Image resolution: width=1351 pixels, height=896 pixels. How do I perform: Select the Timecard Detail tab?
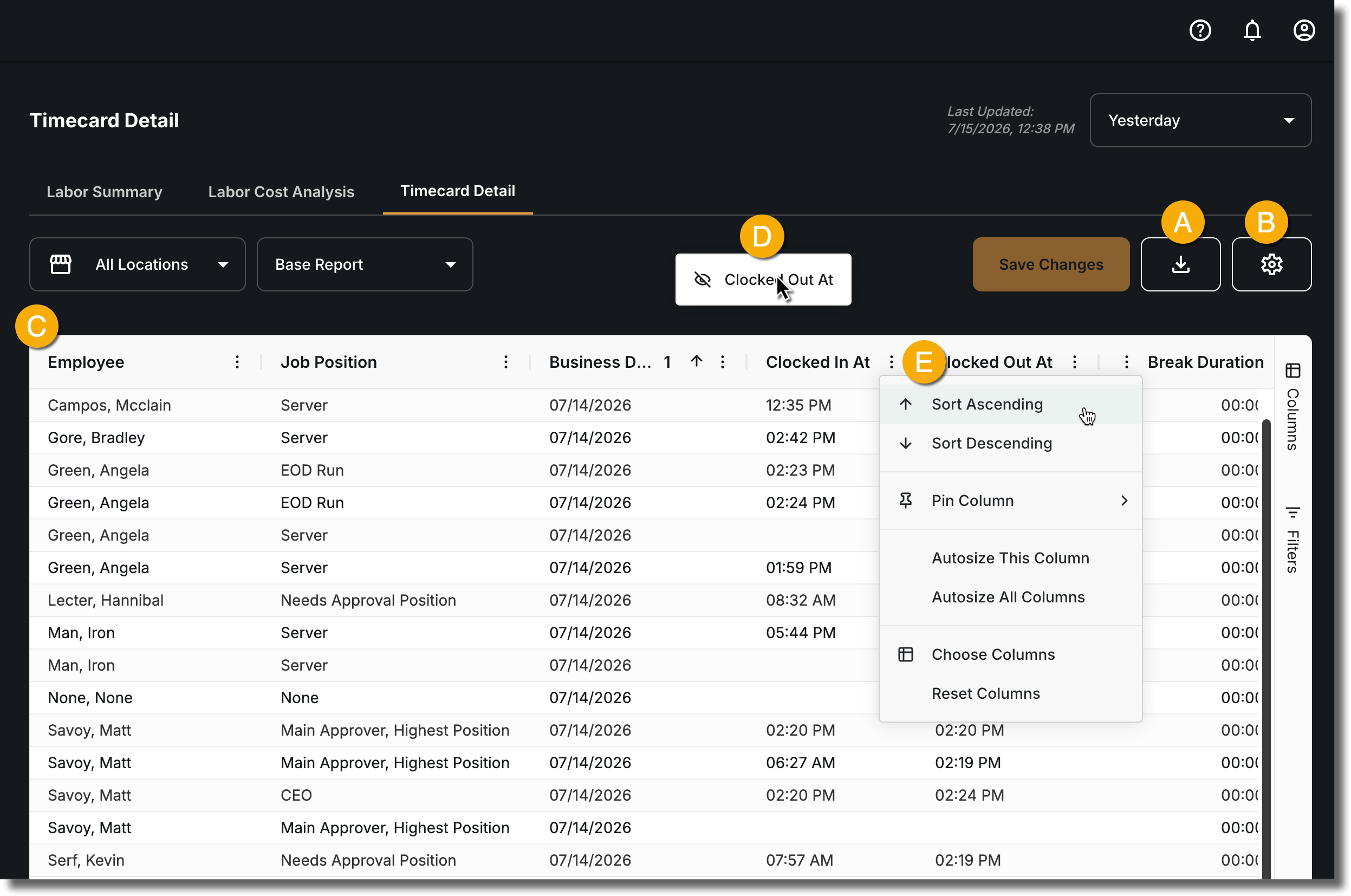point(458,191)
